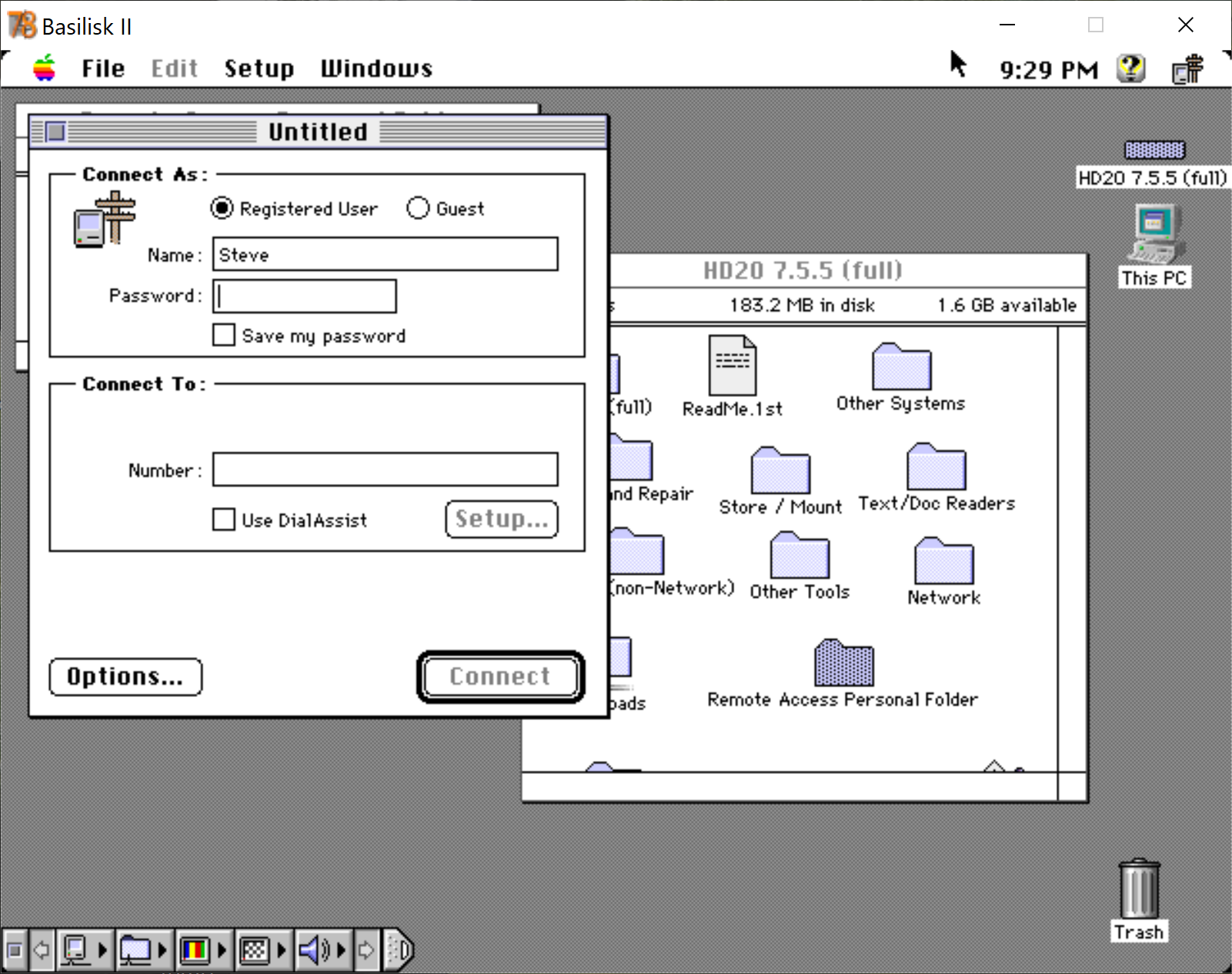
Task: Click the monitor color depth module in Control Strip
Action: tap(195, 950)
